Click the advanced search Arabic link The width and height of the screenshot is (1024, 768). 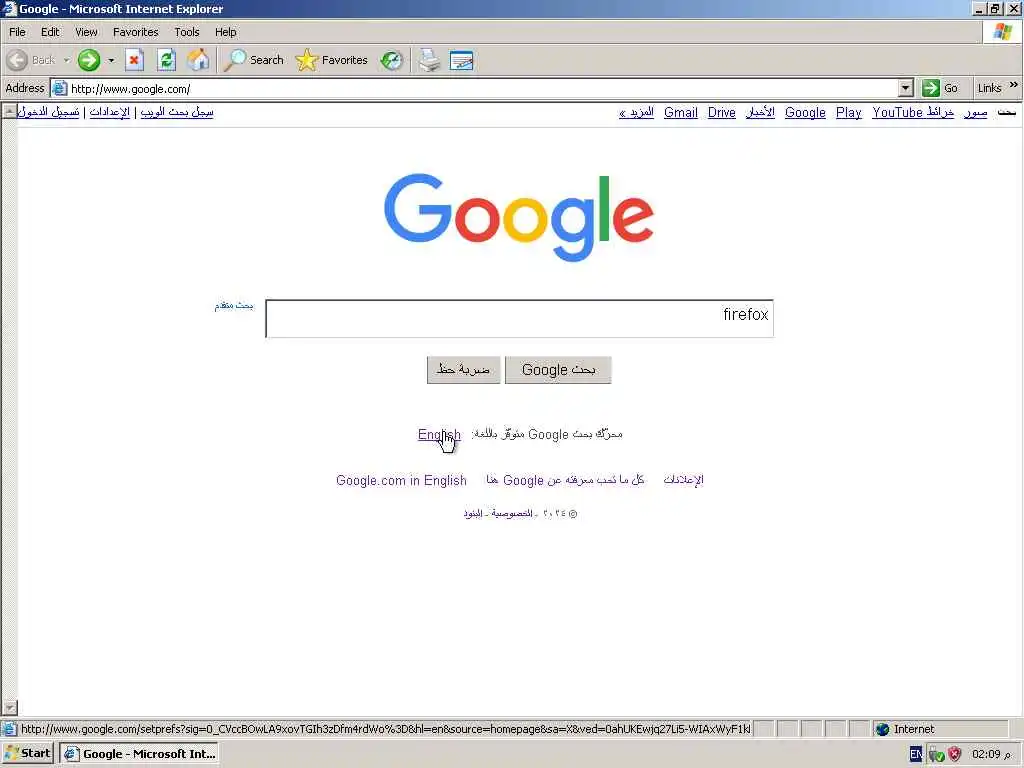click(234, 305)
